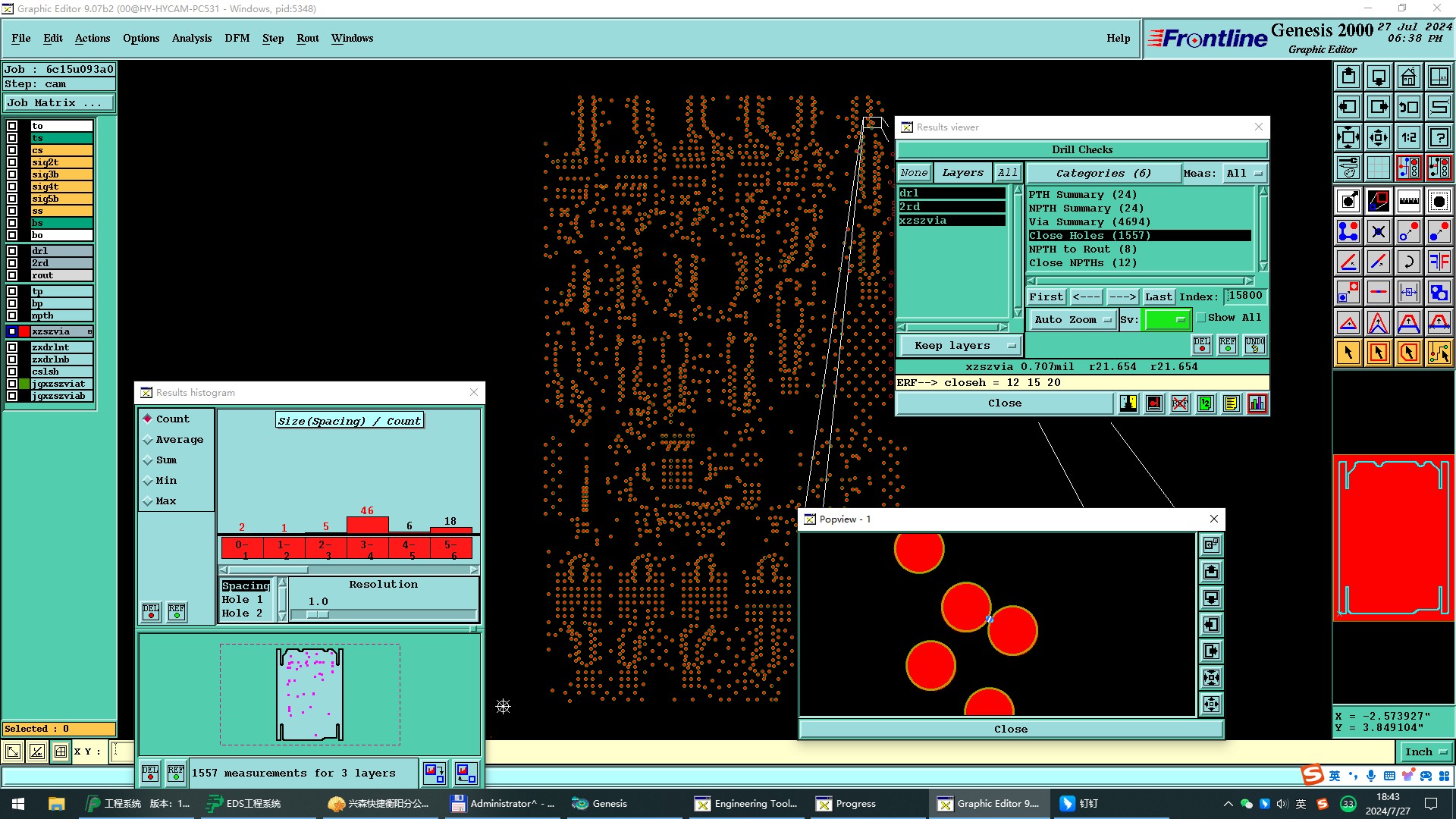Open the Analysis menu
Screen dimensions: 1456x819
(x=191, y=38)
